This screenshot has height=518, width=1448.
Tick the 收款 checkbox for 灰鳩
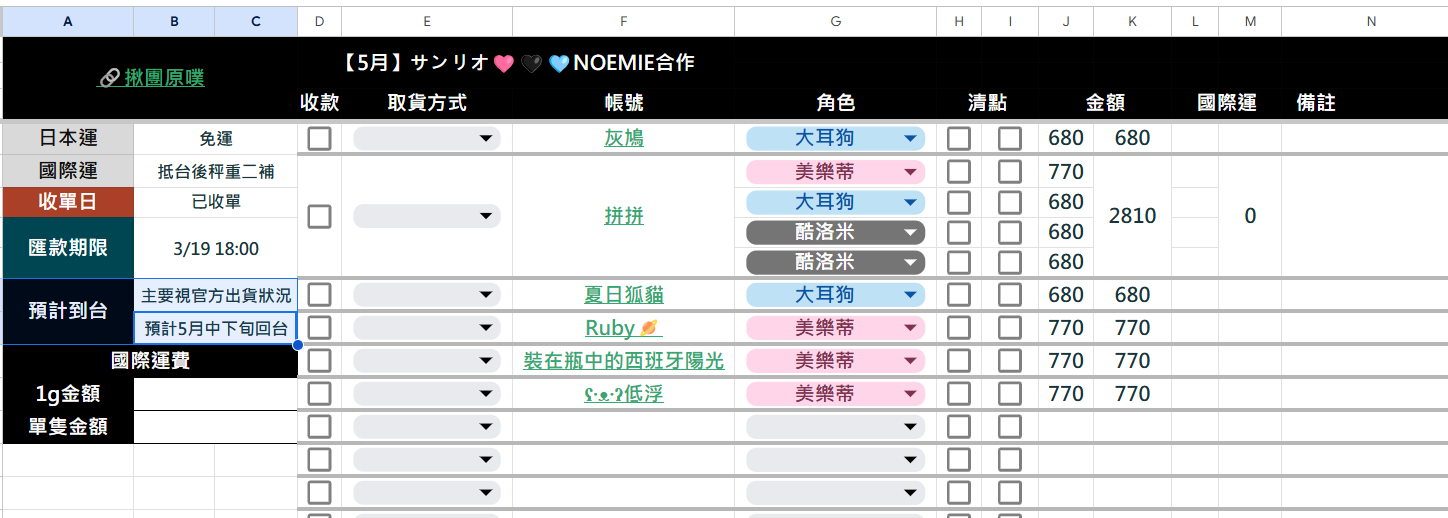[319, 138]
